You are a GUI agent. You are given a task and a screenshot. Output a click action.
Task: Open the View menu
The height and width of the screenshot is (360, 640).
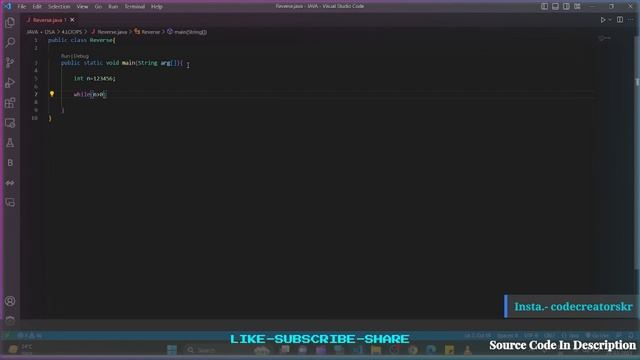click(82, 7)
